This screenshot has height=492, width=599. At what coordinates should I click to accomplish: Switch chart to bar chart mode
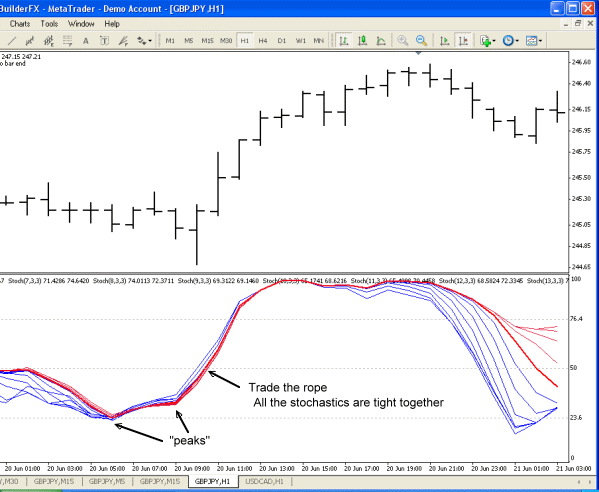click(x=344, y=40)
